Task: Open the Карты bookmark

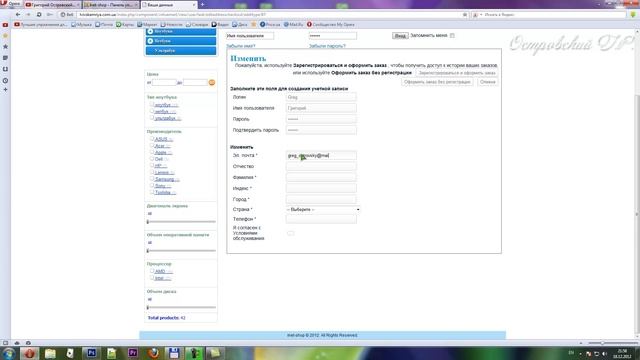Action: [x=125, y=24]
